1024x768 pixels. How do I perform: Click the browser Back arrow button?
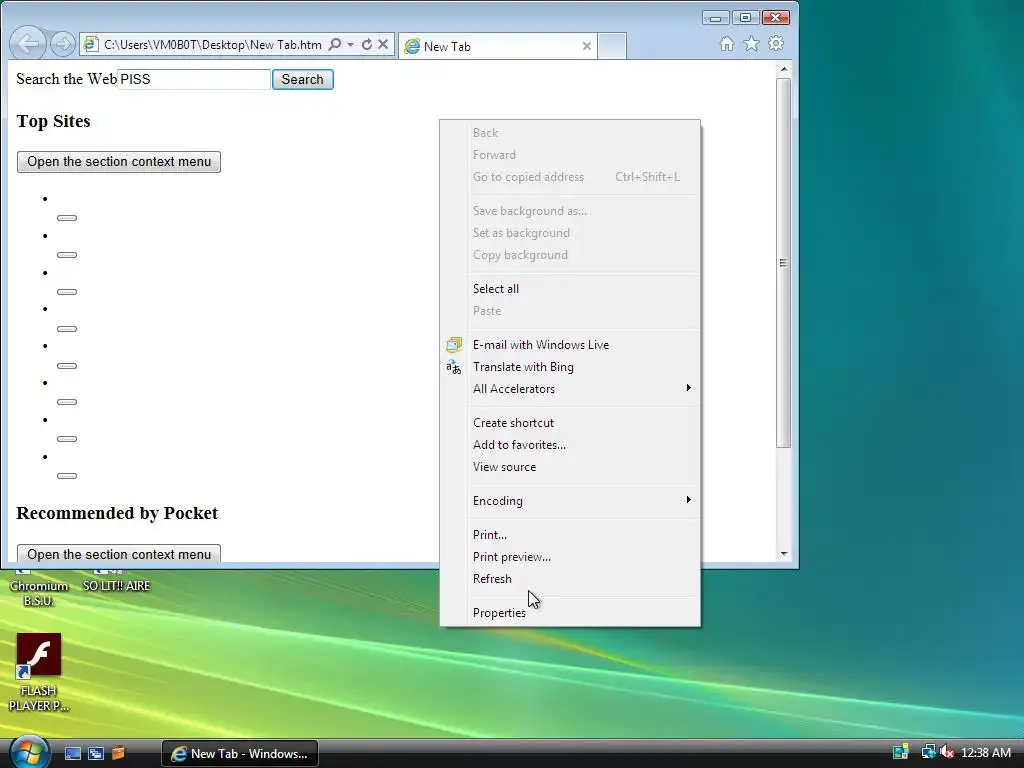point(28,44)
